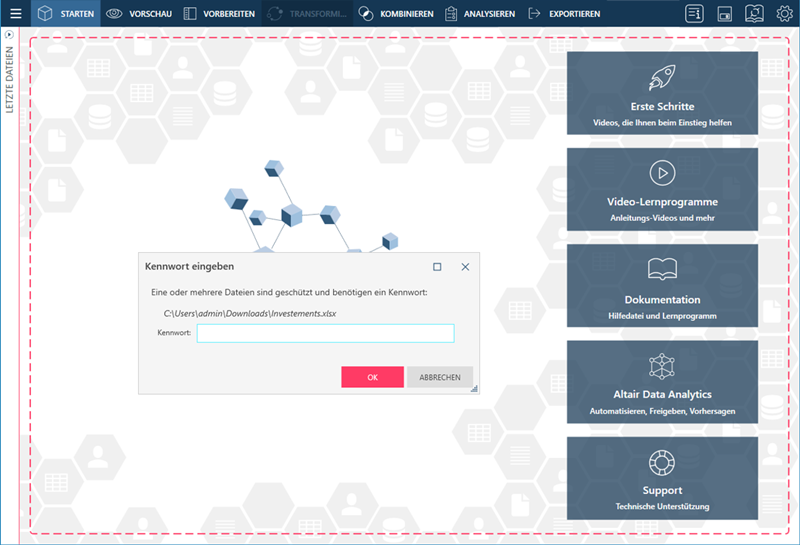
Task: Click the Letzte Dateien vertical label
Action: tap(9, 79)
